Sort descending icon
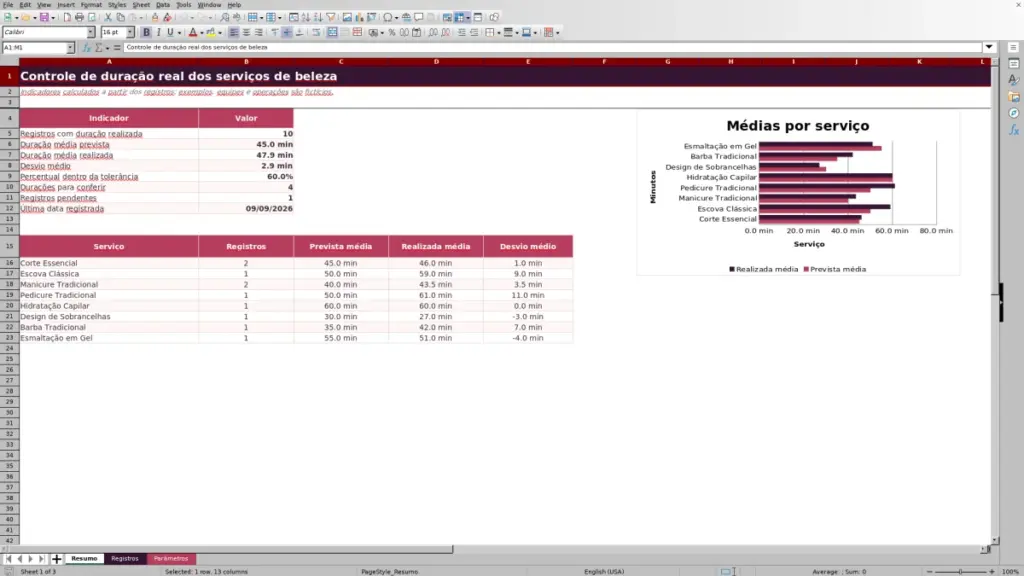The height and width of the screenshot is (576, 1024). (x=318, y=17)
